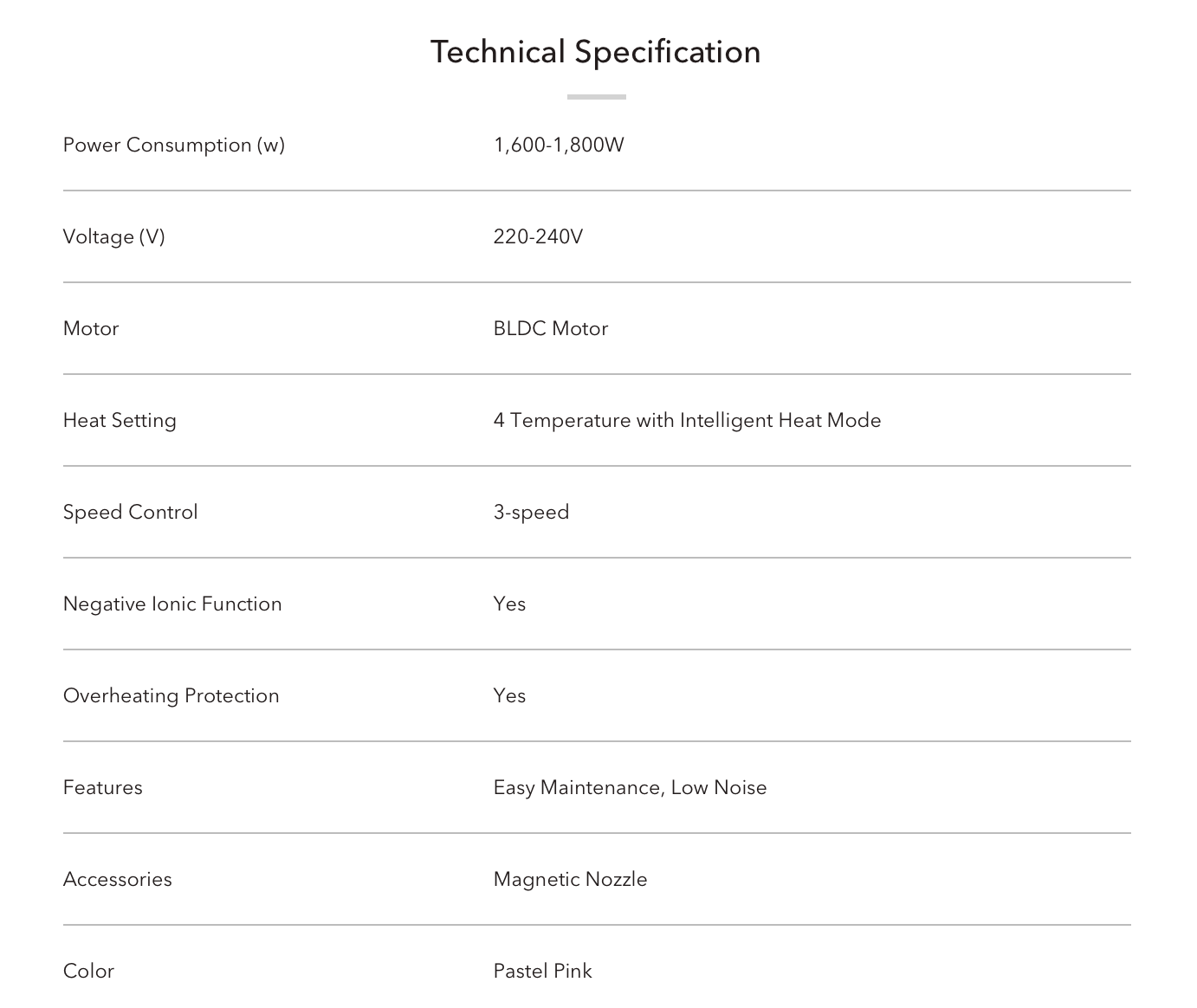
Task: Click the Technical Specification heading
Action: (596, 52)
